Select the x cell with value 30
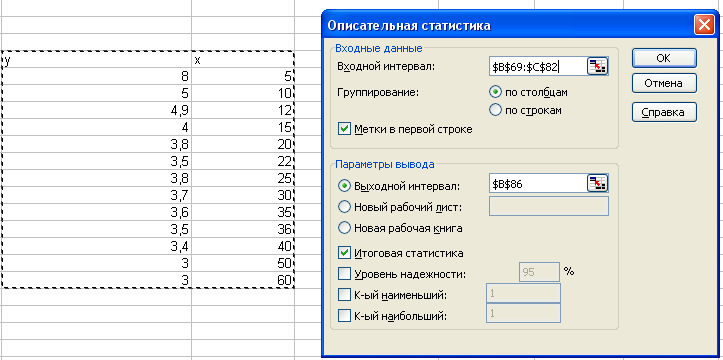Image resolution: width=723 pixels, height=360 pixels. click(243, 195)
